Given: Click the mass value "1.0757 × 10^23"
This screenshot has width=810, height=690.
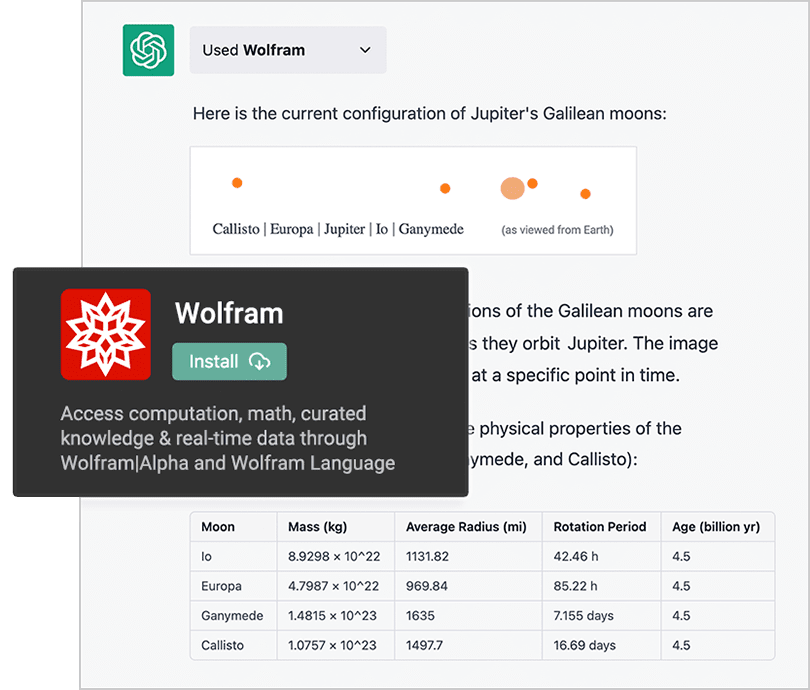Looking at the screenshot, I should pyautogui.click(x=332, y=645).
